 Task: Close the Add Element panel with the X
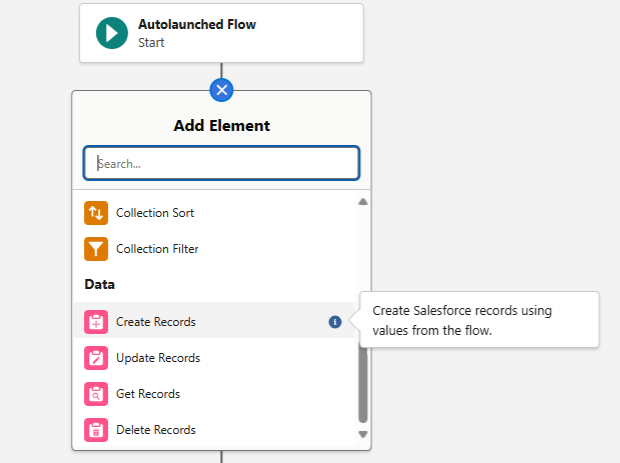[x=221, y=90]
